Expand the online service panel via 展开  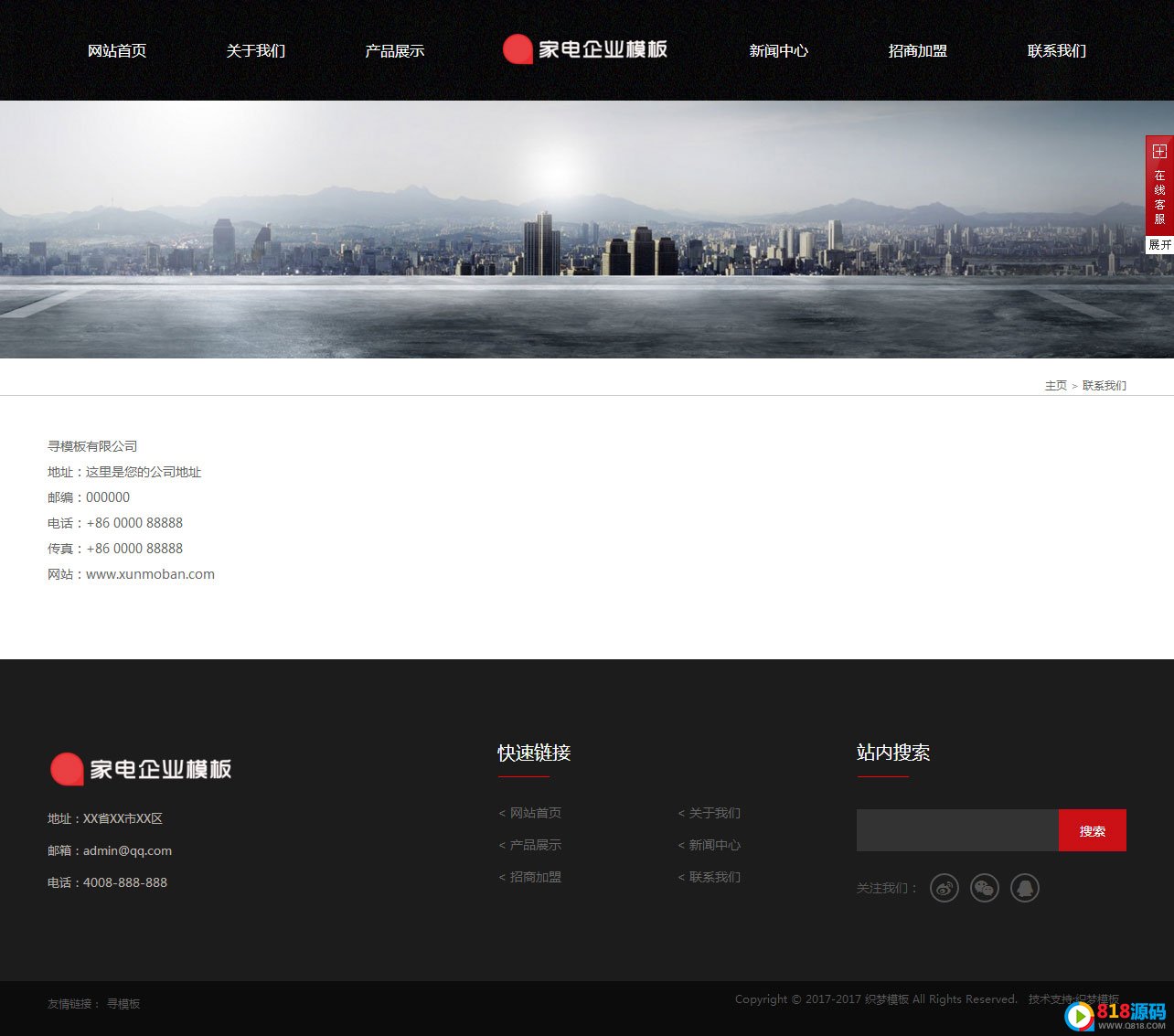[x=1159, y=245]
